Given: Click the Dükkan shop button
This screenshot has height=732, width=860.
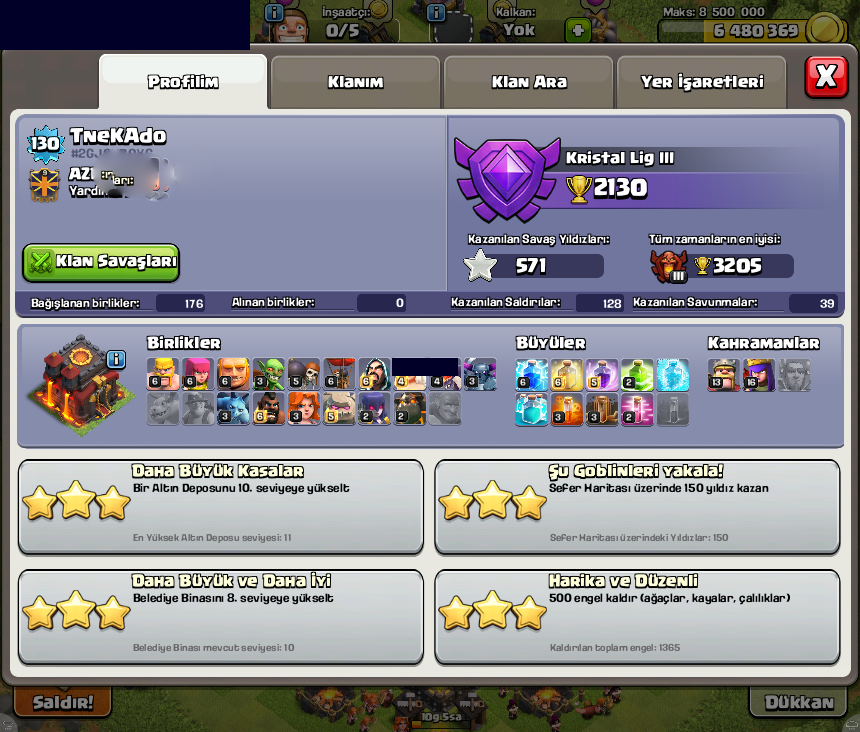Looking at the screenshot, I should 799,702.
